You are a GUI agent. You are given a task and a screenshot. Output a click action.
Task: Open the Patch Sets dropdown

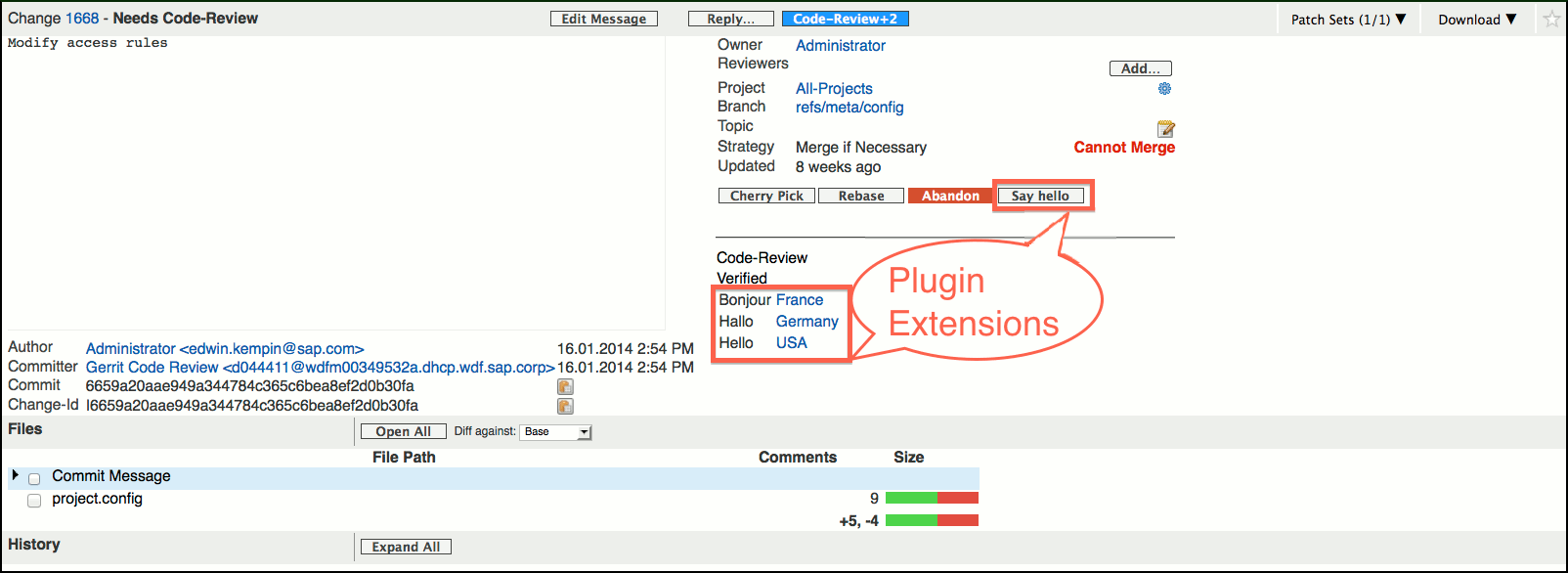(1348, 20)
